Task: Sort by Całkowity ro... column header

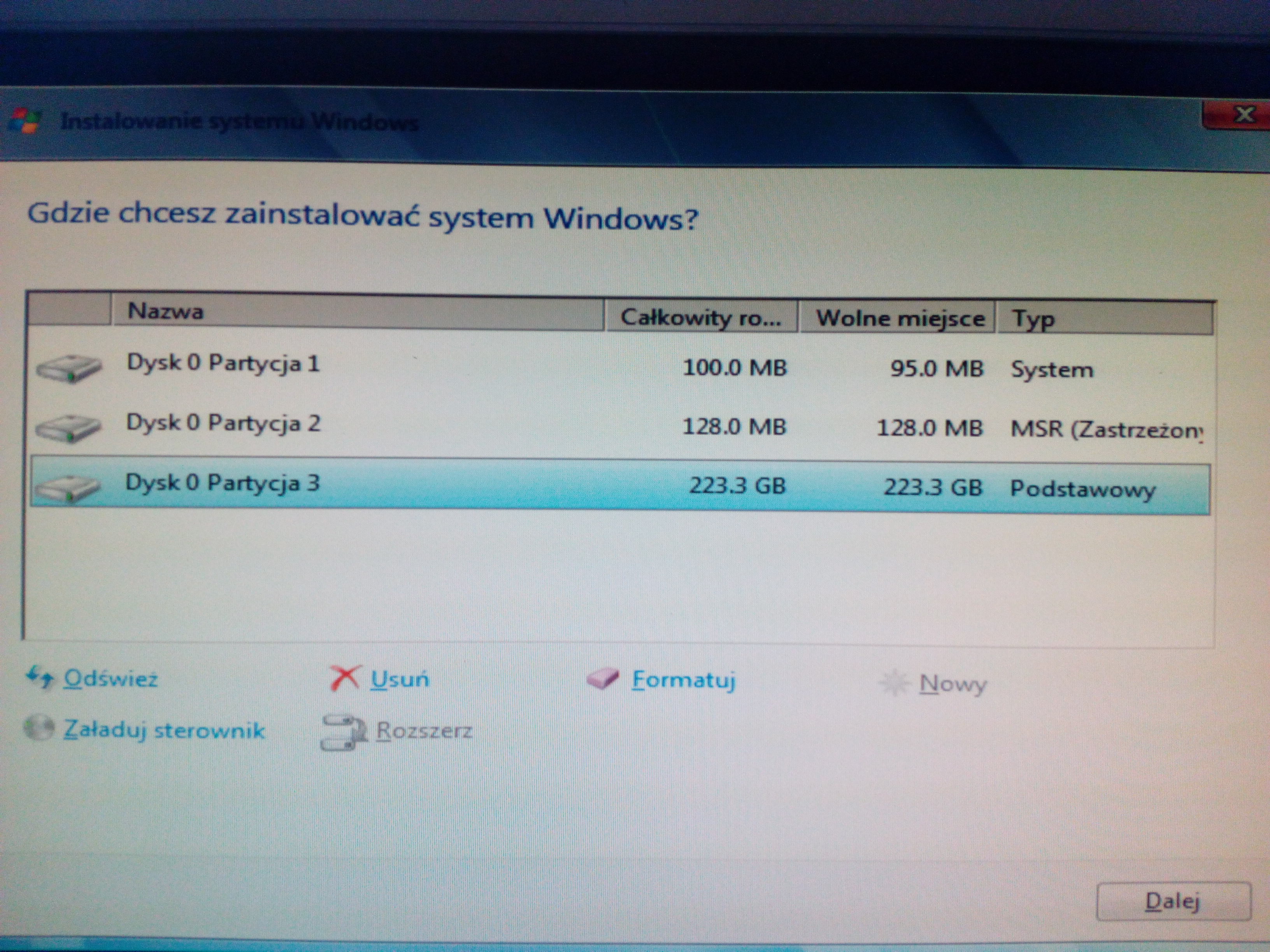Action: coord(702,317)
